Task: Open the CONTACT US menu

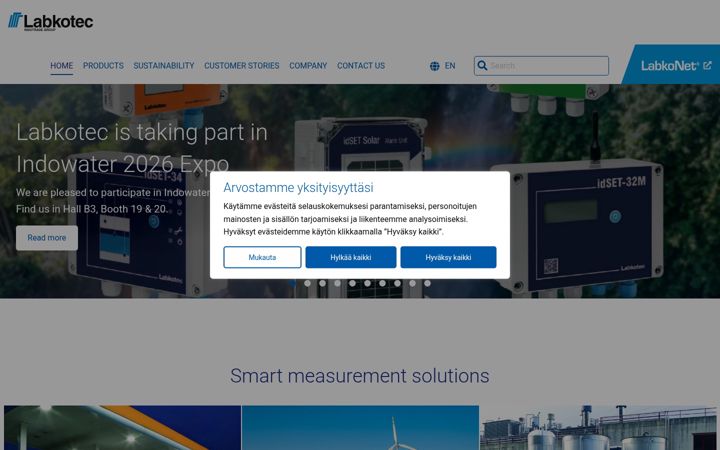Action: tap(361, 66)
